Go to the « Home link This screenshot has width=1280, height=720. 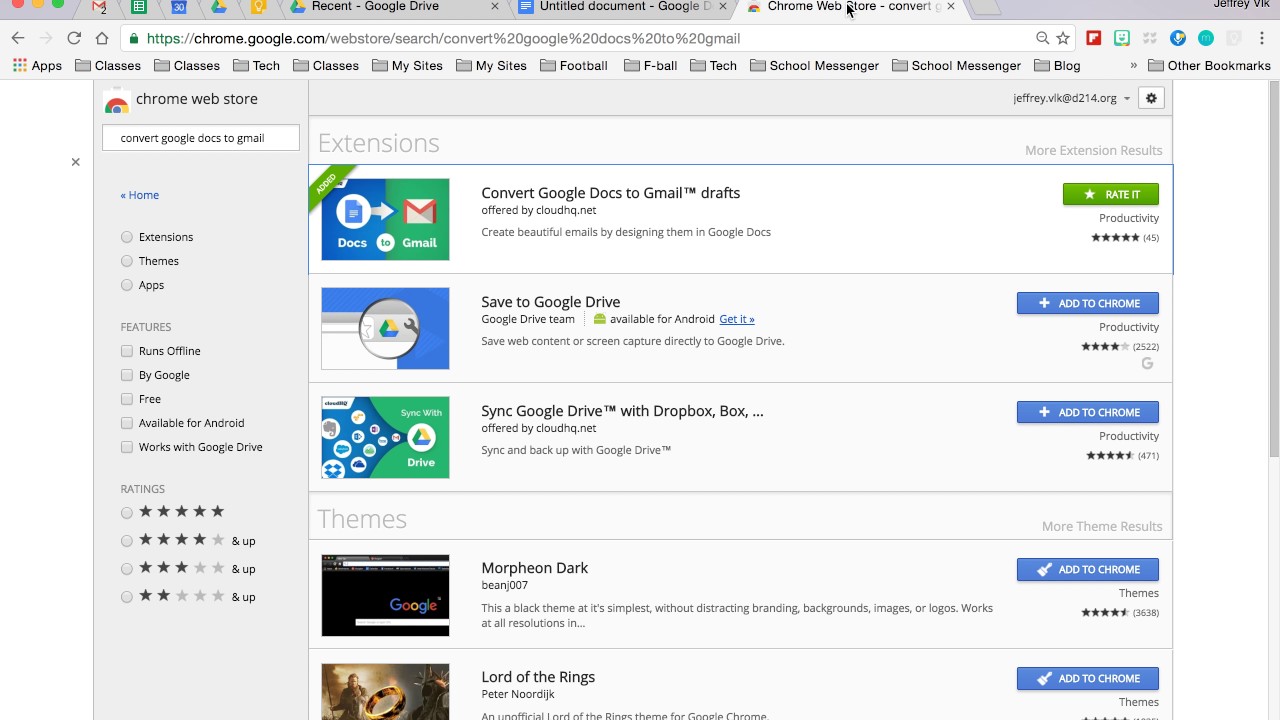coord(140,195)
